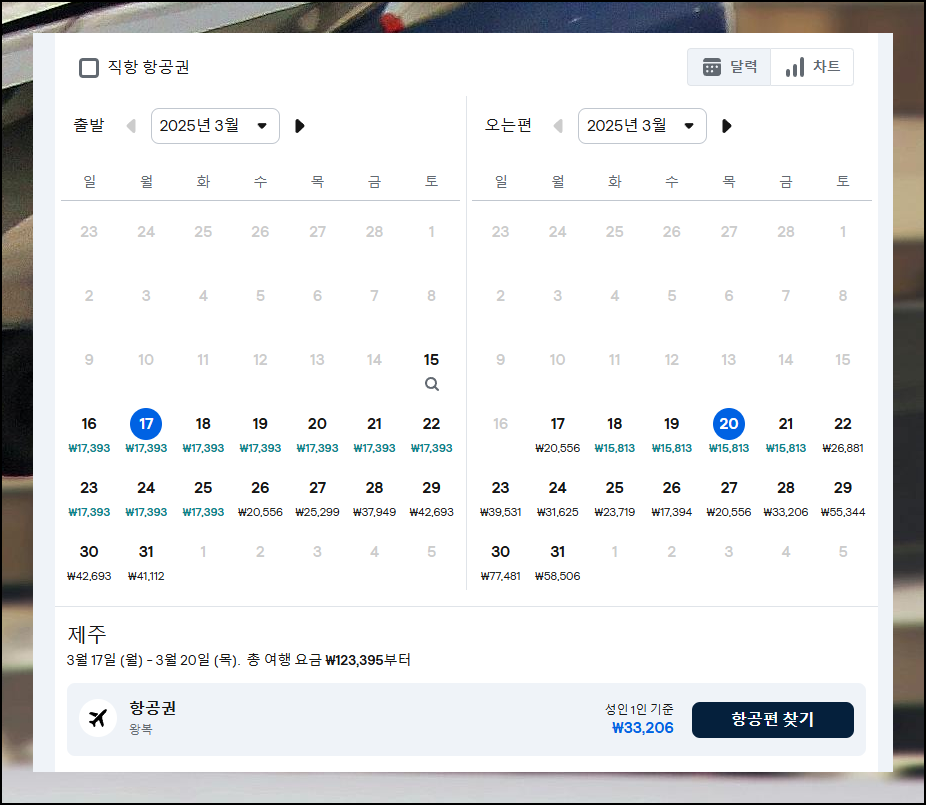The width and height of the screenshot is (926, 805).
Task: Select return date 25 priced ₩23,719
Action: (615, 498)
